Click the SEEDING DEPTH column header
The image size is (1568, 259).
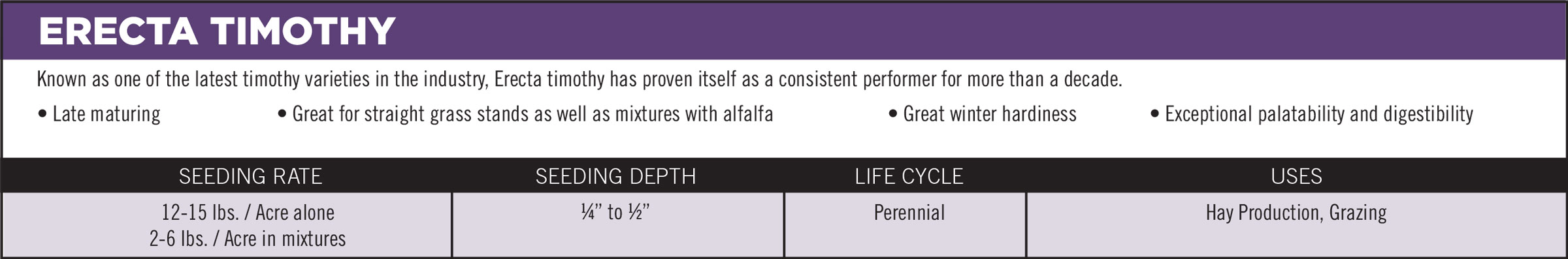[x=615, y=176]
